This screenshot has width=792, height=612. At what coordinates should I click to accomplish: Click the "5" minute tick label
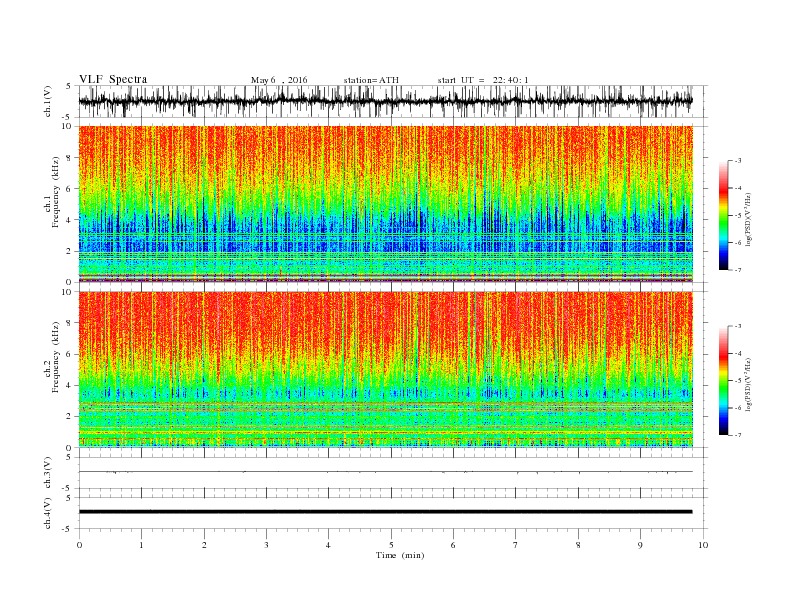391,545
